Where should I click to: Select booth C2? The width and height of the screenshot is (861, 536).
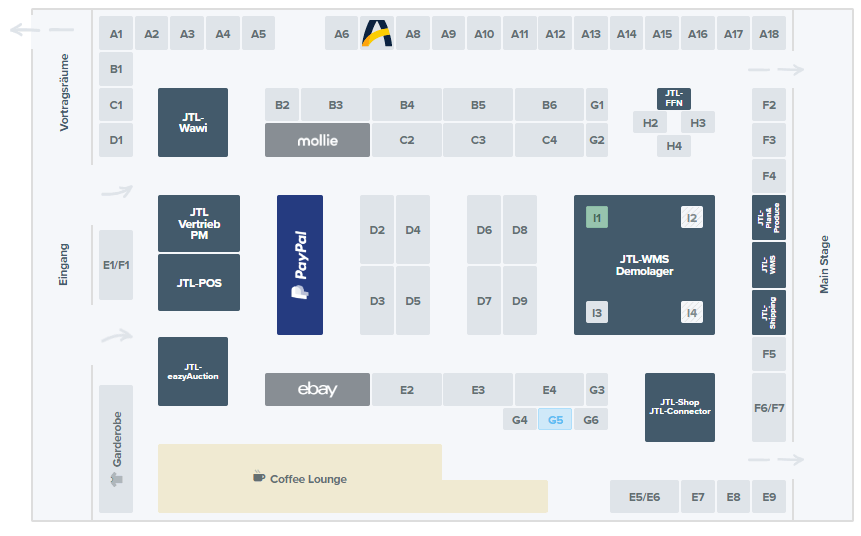(x=407, y=140)
